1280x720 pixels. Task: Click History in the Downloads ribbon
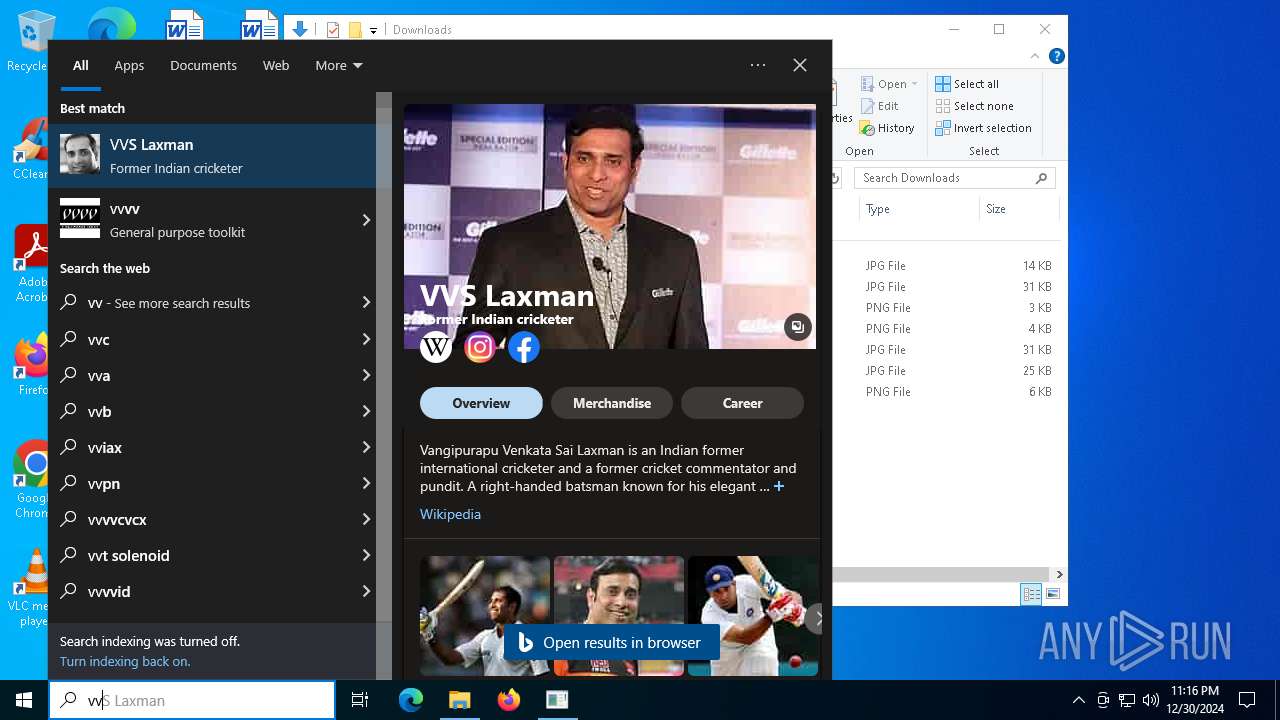pos(887,128)
